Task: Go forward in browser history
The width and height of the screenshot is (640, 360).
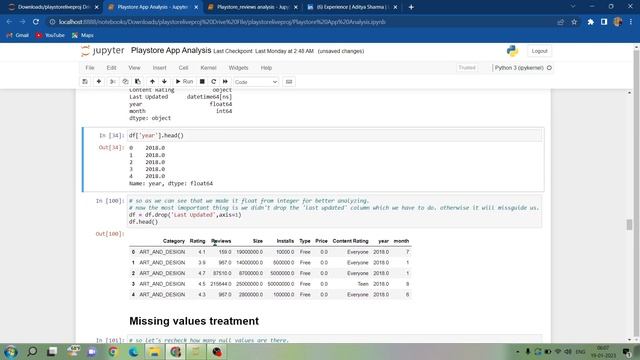Action: point(22,22)
